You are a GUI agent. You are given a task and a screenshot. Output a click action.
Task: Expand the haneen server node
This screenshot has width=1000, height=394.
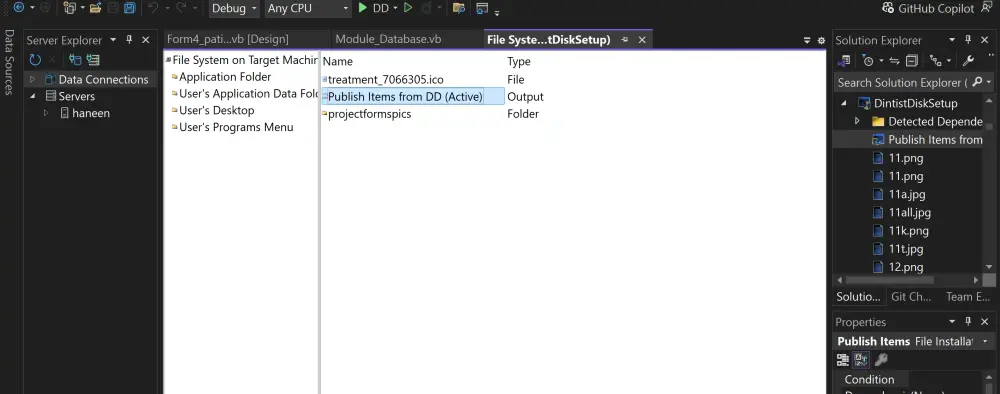pyautogui.click(x=46, y=113)
